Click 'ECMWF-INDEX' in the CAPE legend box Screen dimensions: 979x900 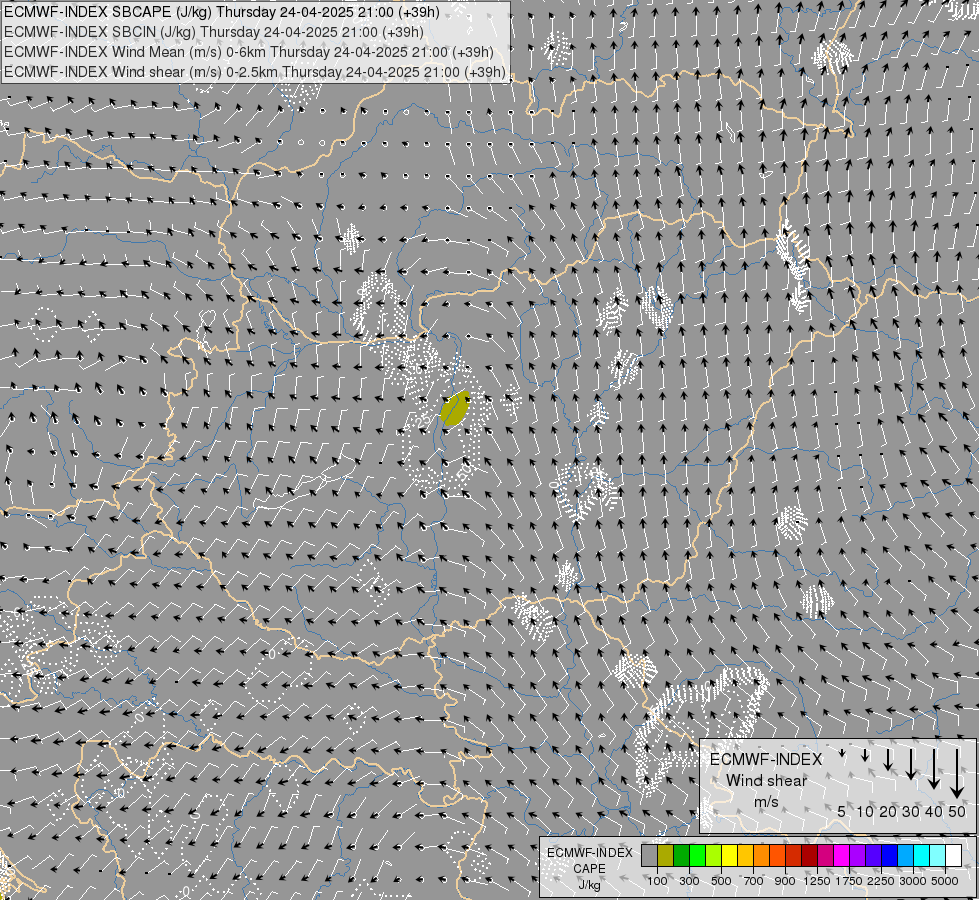click(x=589, y=853)
